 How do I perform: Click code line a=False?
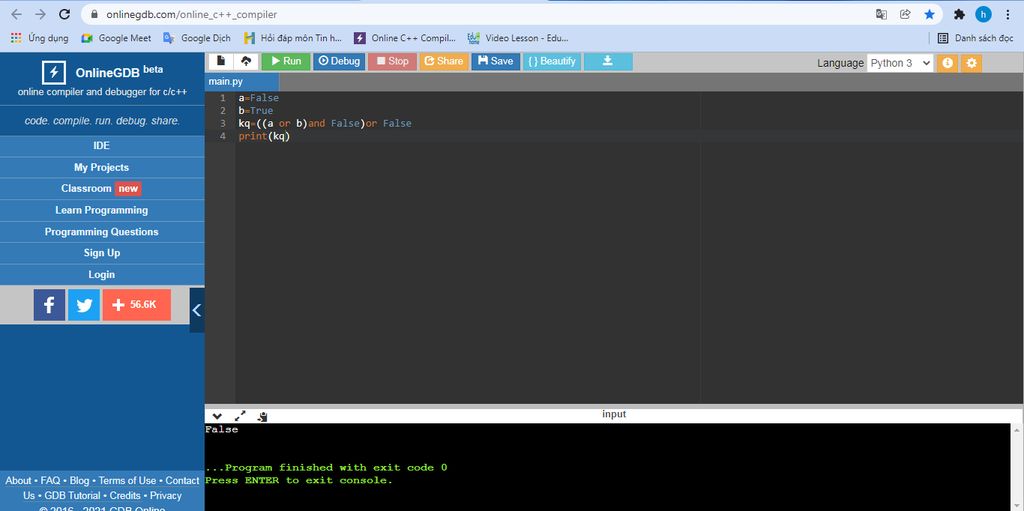point(259,98)
